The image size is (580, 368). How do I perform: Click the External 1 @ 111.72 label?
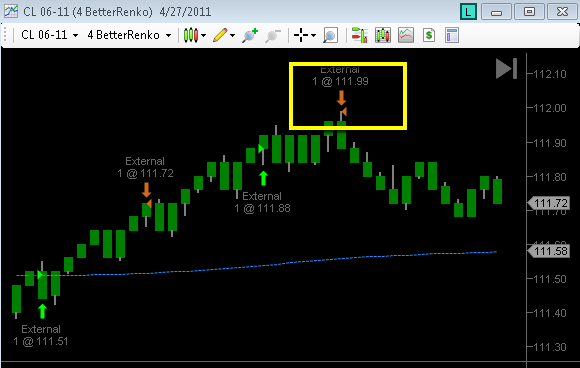[145, 167]
